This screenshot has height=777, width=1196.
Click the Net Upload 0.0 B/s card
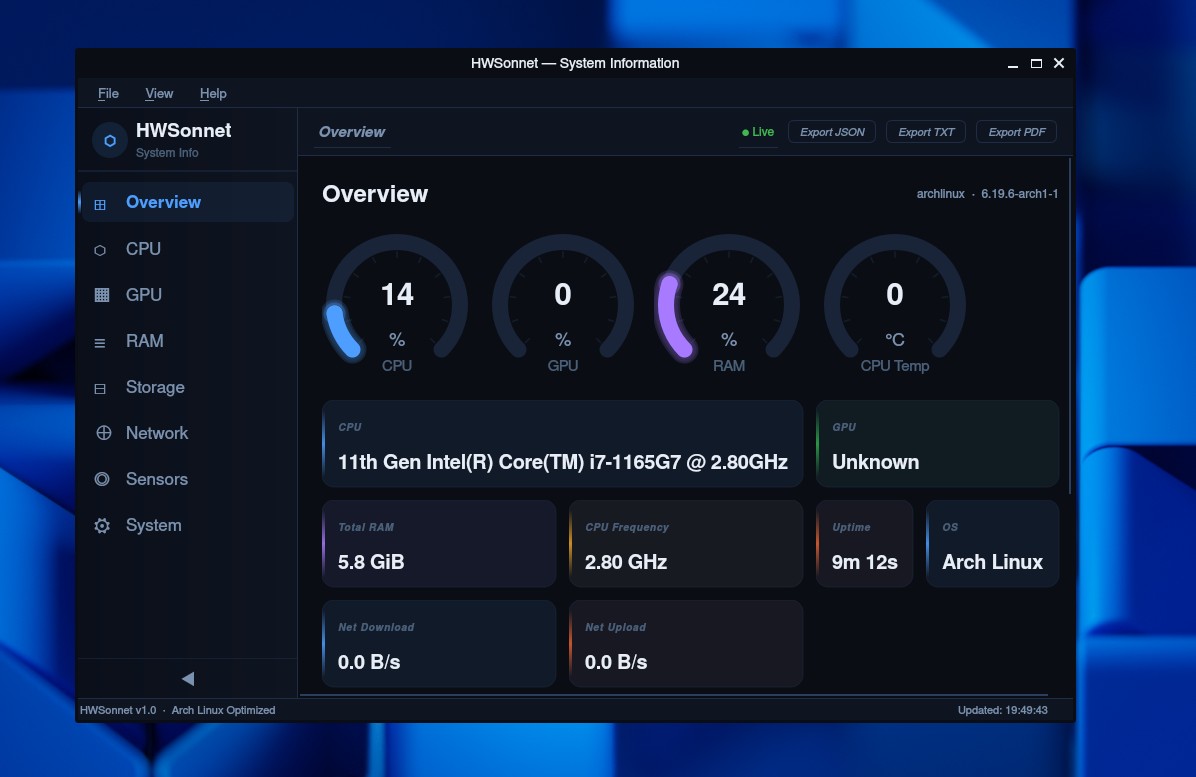tap(686, 644)
